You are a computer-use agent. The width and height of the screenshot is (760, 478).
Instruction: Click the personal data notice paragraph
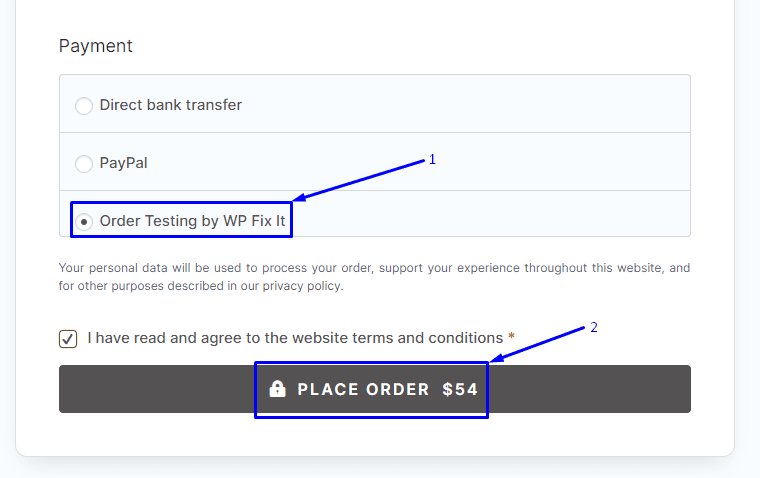(374, 277)
